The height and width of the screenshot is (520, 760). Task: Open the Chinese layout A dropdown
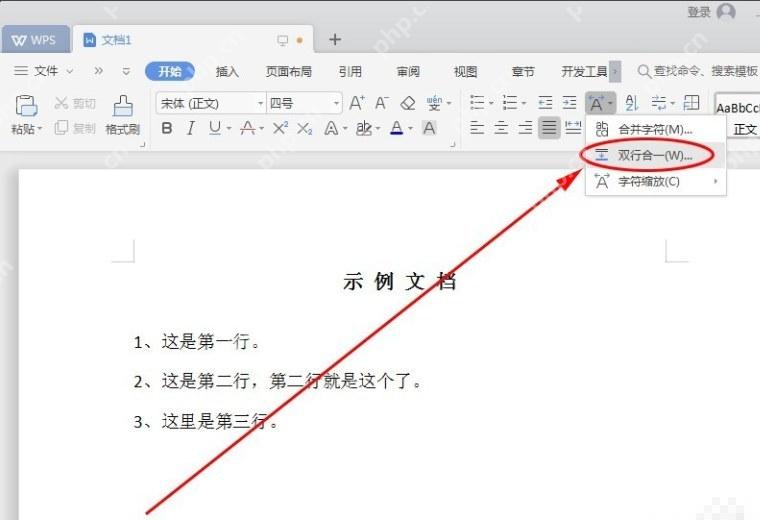pos(601,103)
